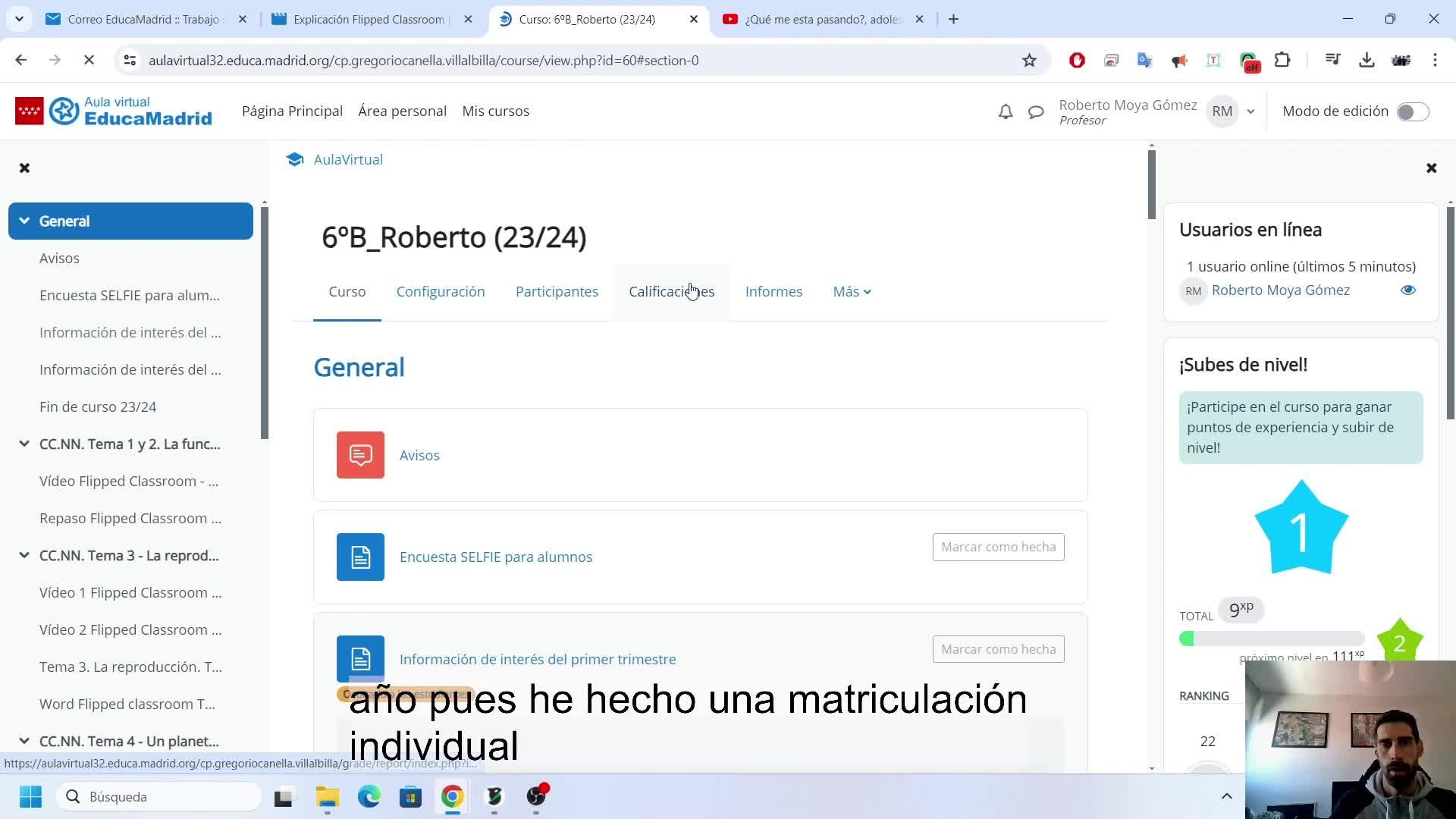
Task: Open the Mis cursos link
Action: (x=495, y=111)
